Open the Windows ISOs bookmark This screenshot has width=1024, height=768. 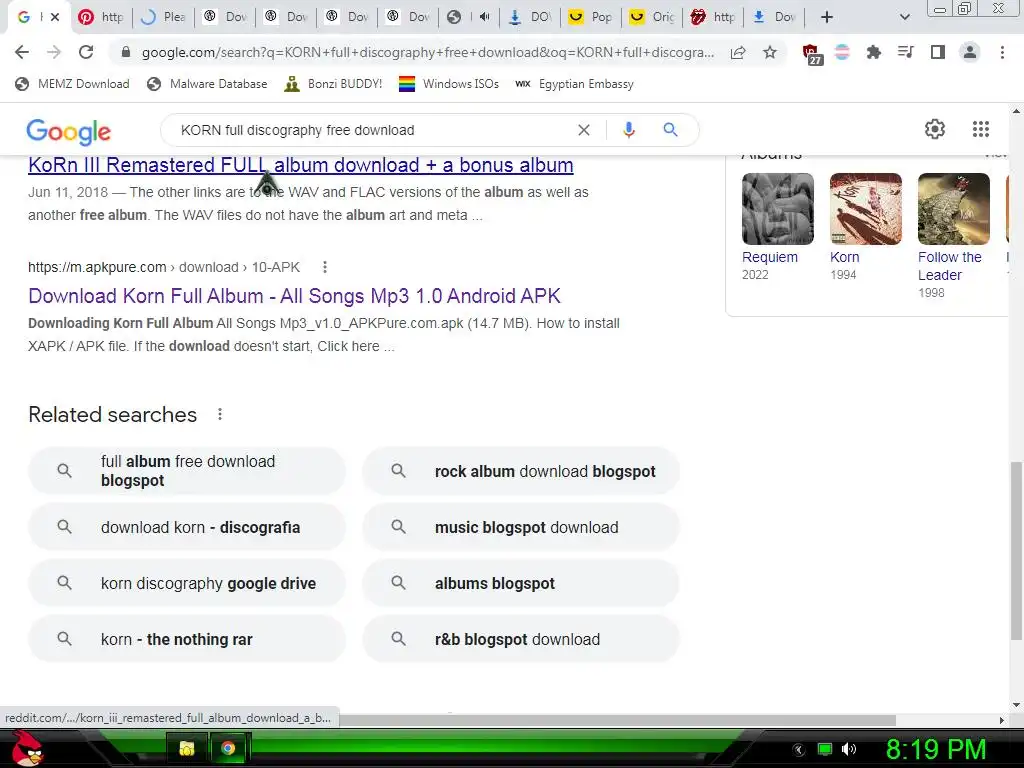click(x=449, y=84)
